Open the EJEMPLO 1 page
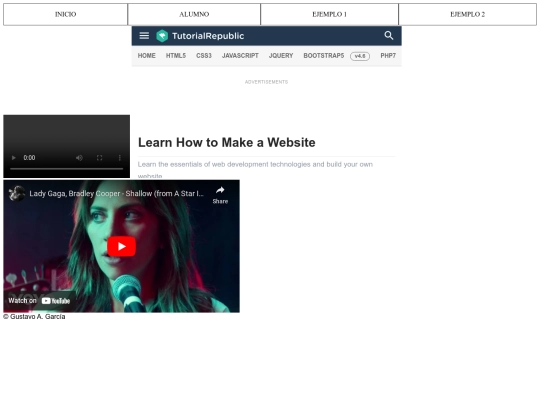 (x=329, y=14)
